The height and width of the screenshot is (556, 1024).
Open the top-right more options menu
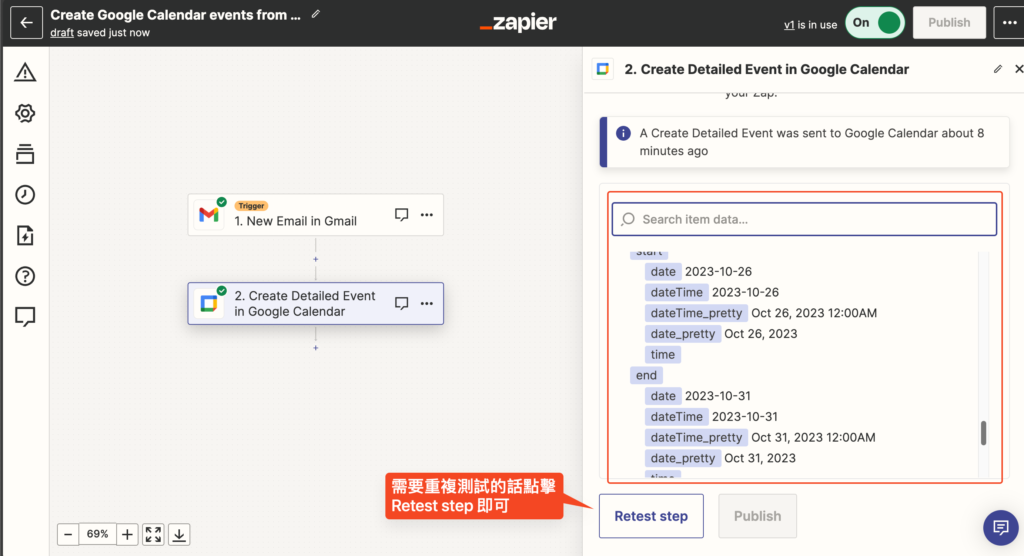(1009, 23)
